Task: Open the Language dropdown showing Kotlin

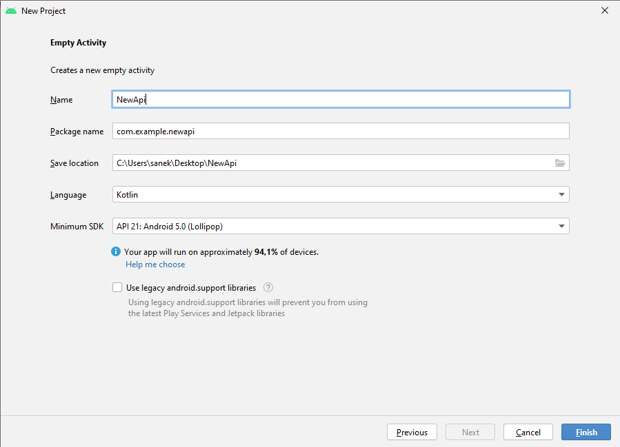Action: pyautogui.click(x=340, y=195)
